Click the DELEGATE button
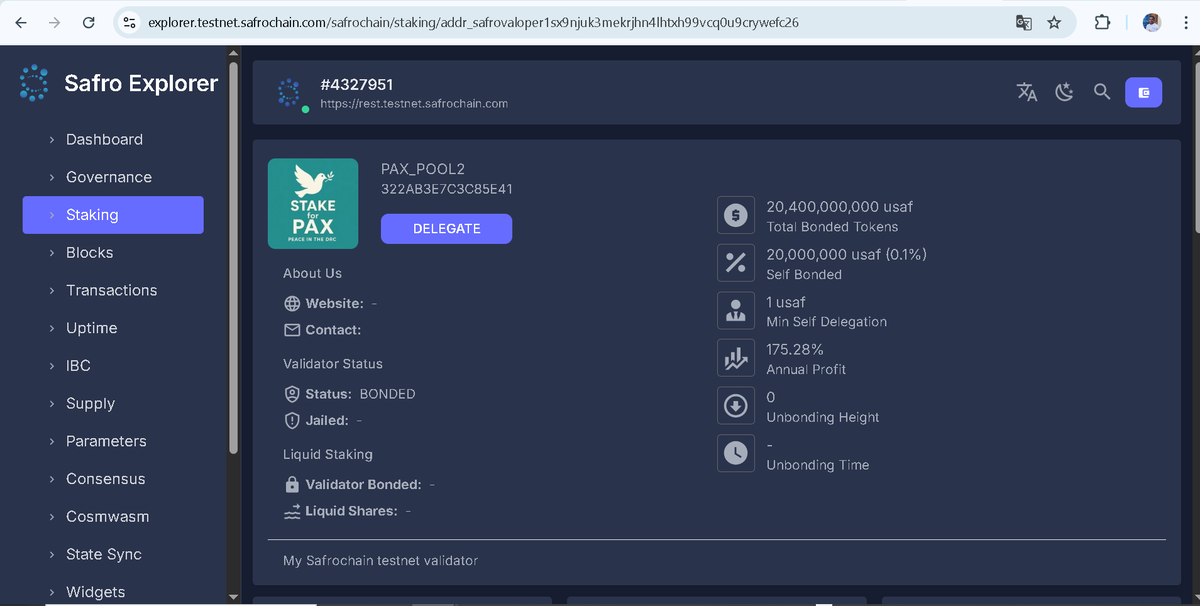Viewport: 1200px width, 606px height. click(x=446, y=228)
